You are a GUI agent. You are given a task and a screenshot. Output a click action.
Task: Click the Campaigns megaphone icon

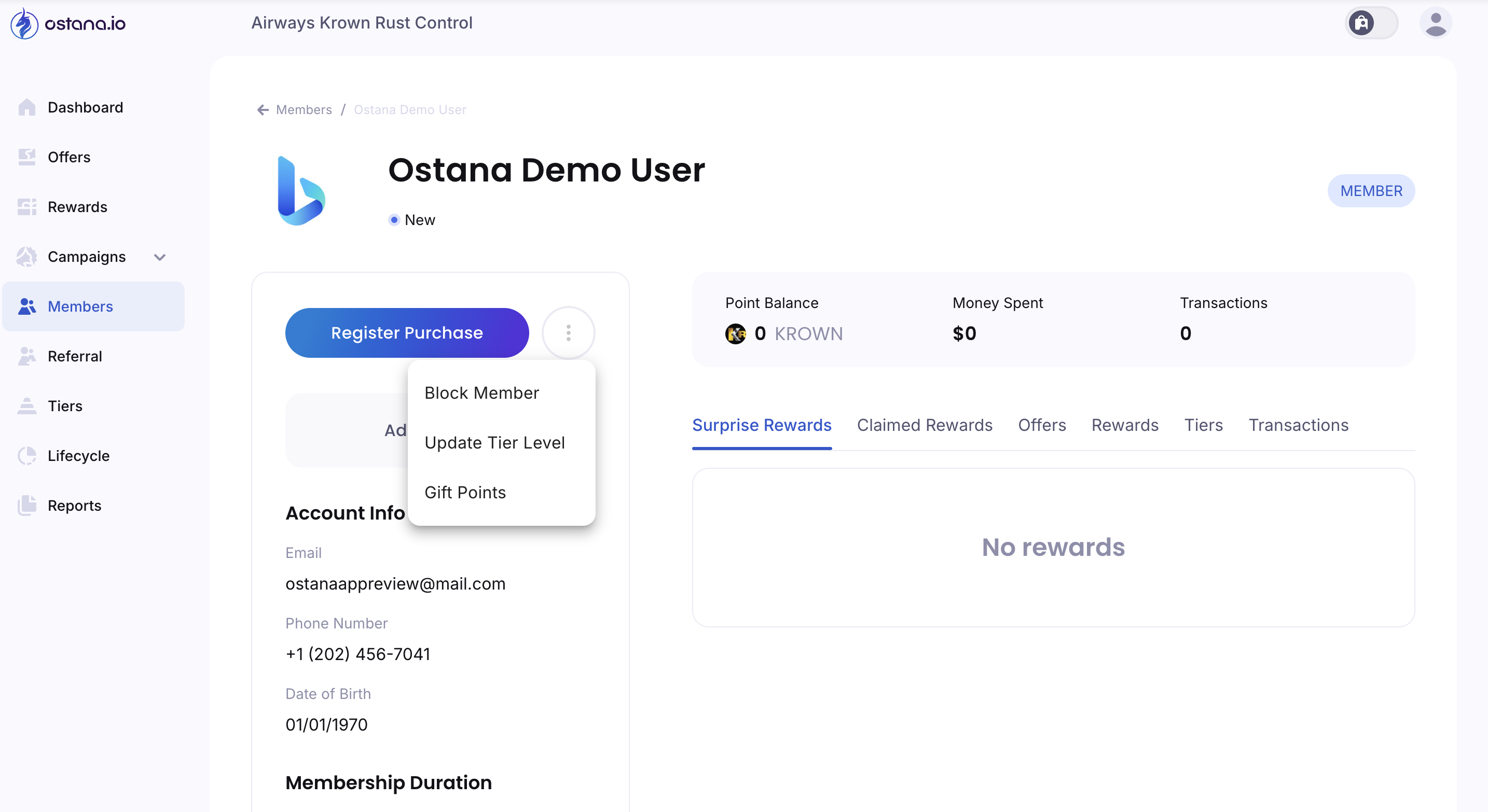26,257
